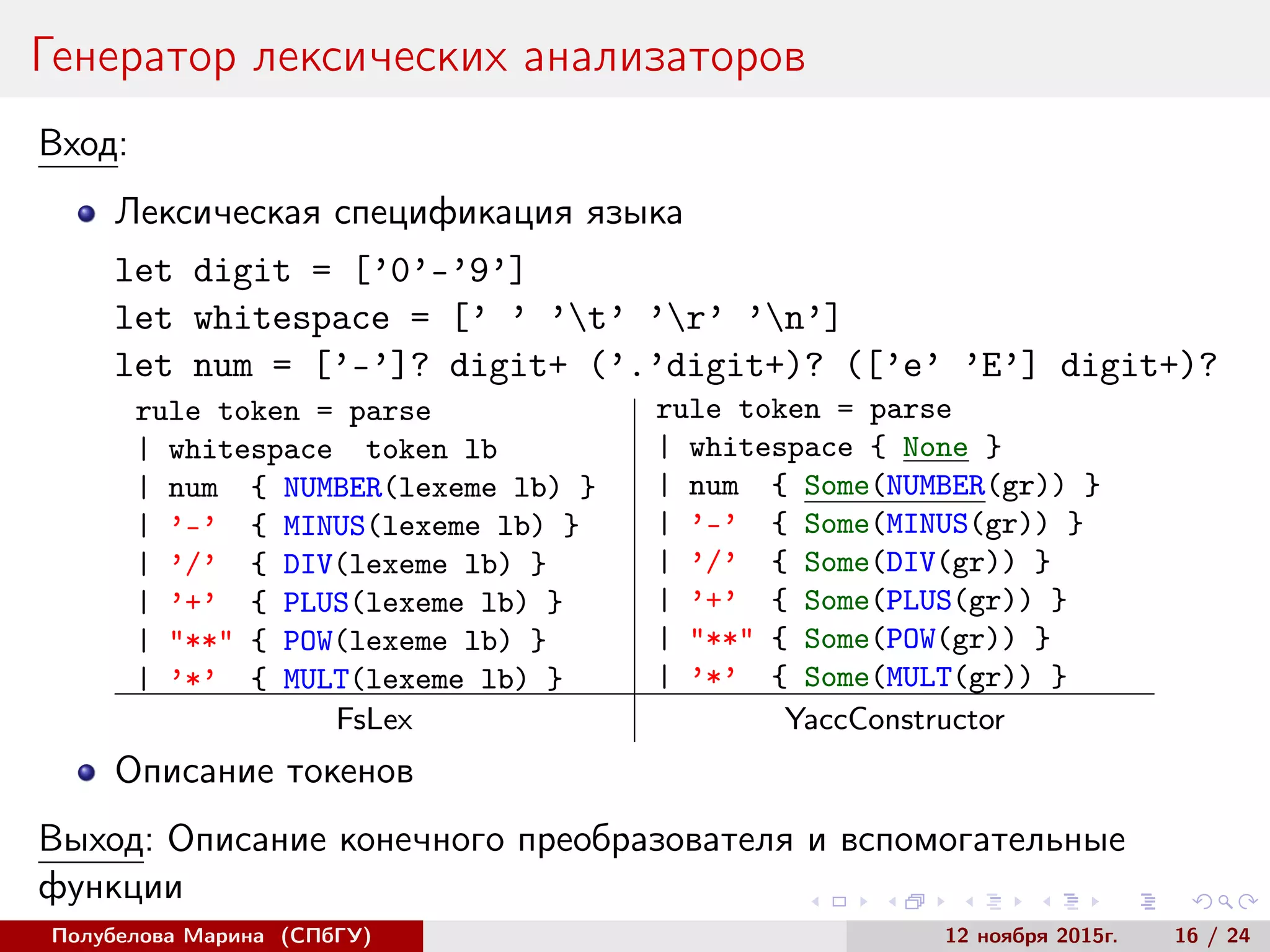Click the go-back circular arrow icon
Image resolution: width=1270 pixels, height=952 pixels.
[1202, 902]
